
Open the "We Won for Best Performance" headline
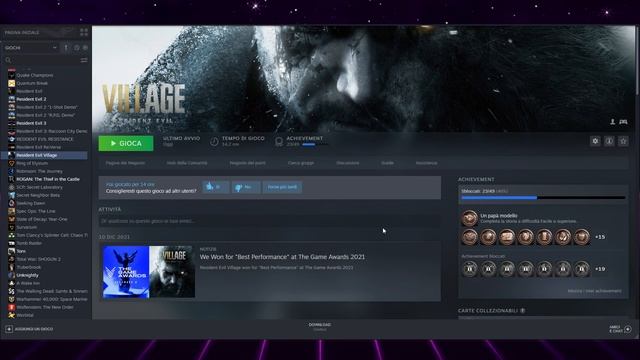pyautogui.click(x=282, y=257)
